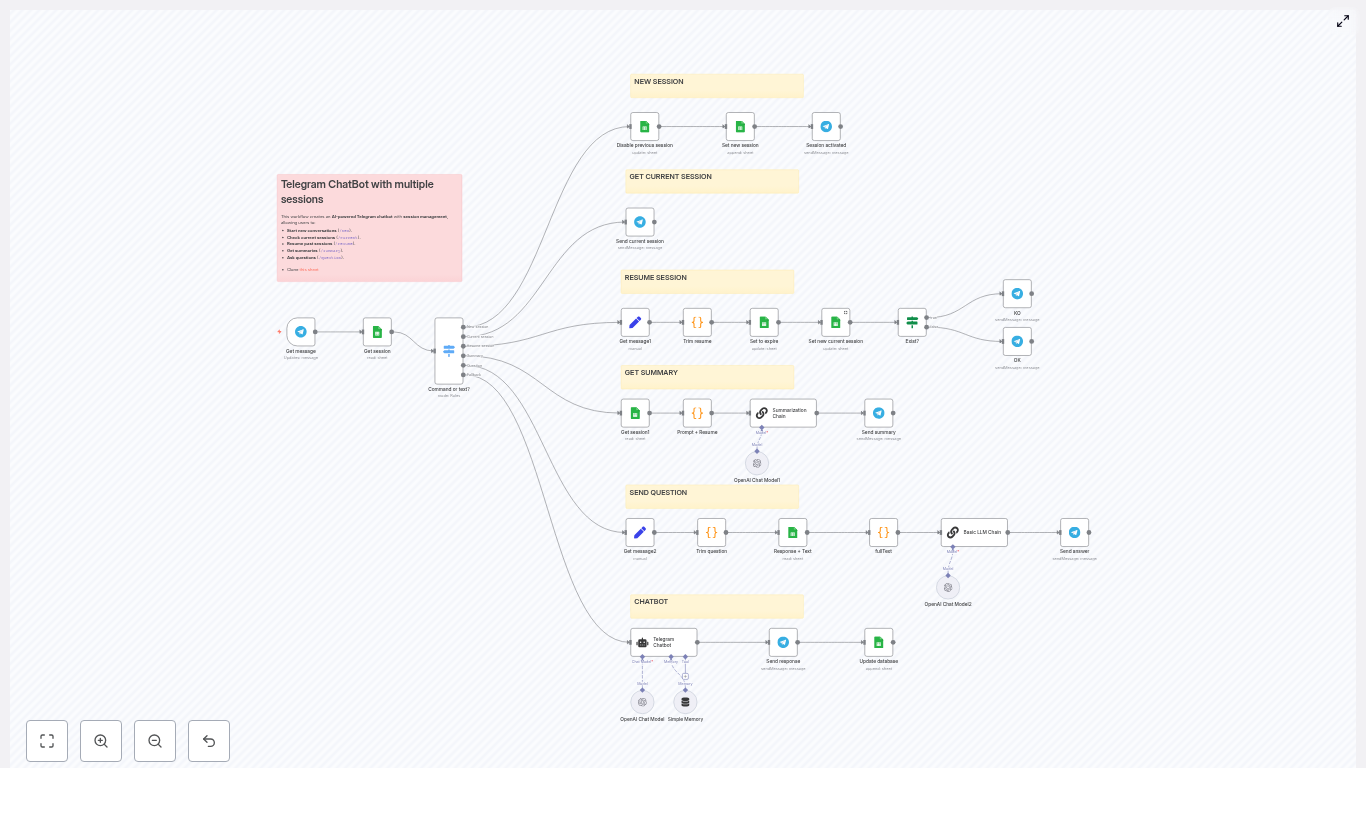Click the reset zoom undo-arrow button
Image resolution: width=1366 pixels, height=814 pixels.
coord(209,741)
